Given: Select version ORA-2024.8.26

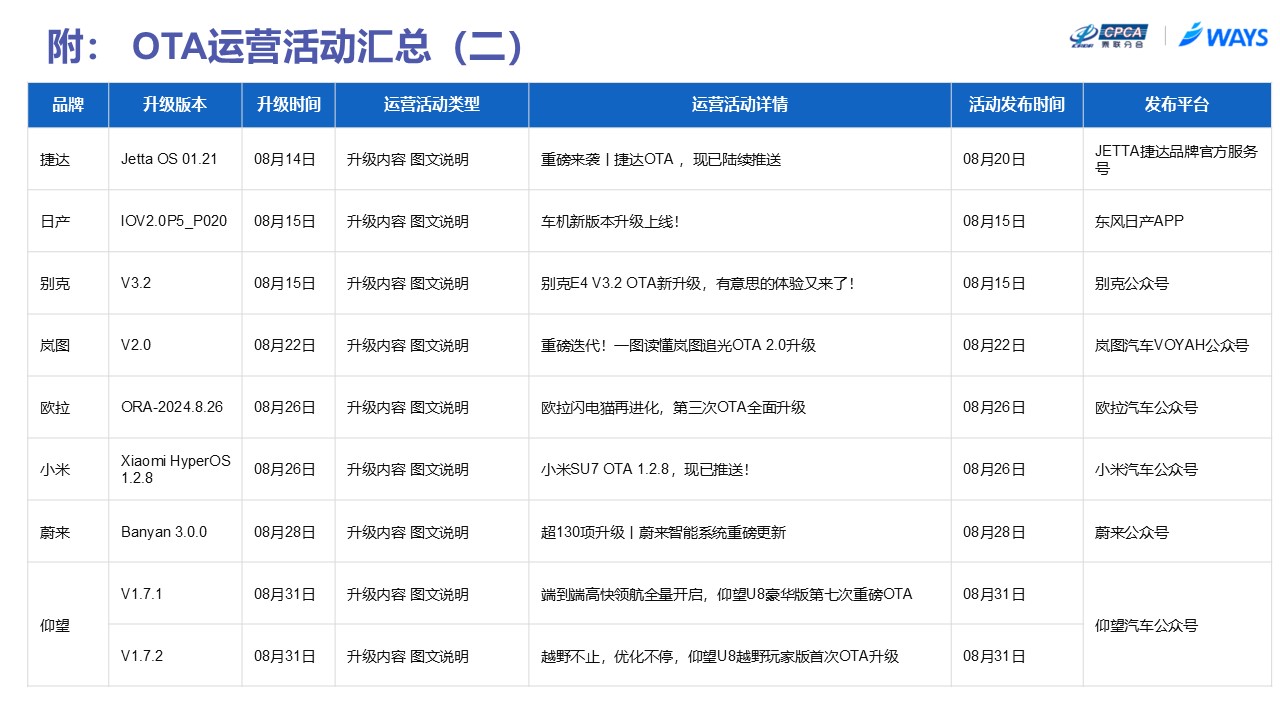Looking at the screenshot, I should click(x=172, y=407).
